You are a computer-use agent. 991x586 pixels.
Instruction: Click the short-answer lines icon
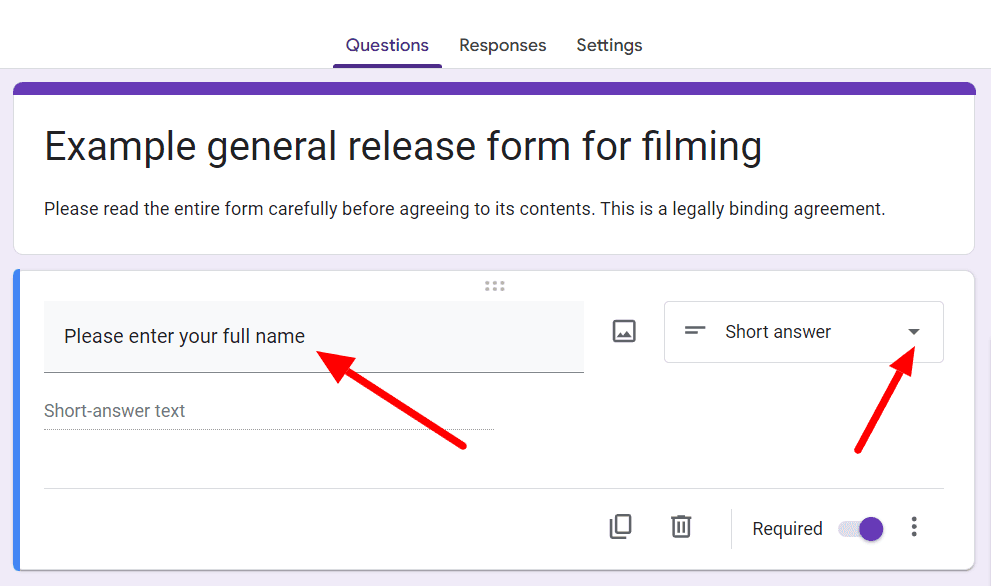coord(695,331)
